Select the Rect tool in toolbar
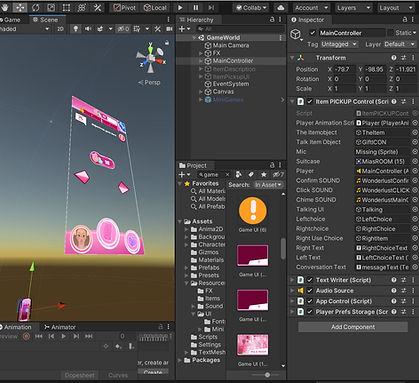Screen dimensions: 419x383 pos(66,7)
